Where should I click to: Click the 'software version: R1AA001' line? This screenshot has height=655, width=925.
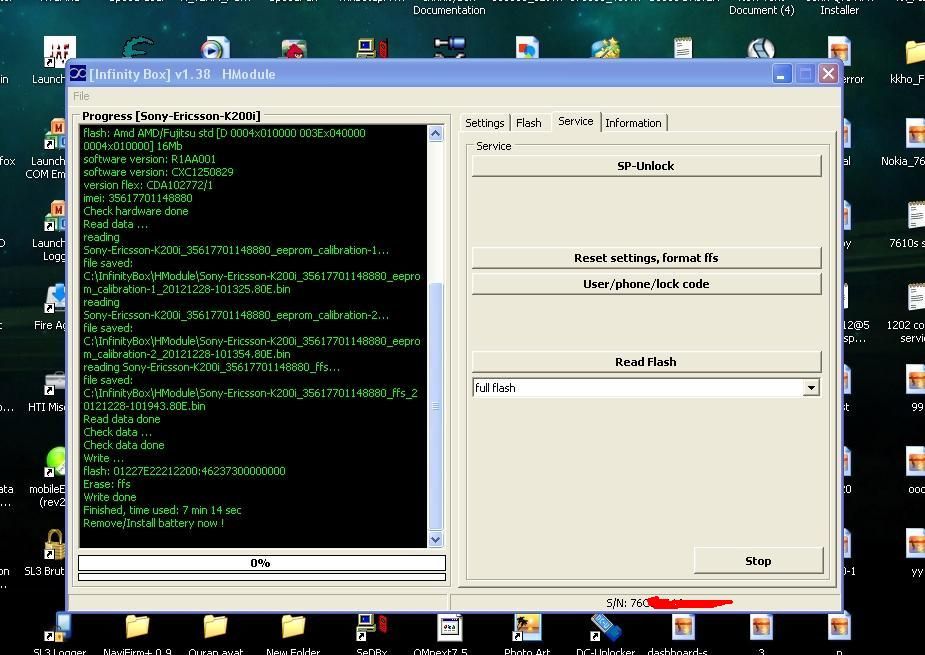[150, 159]
